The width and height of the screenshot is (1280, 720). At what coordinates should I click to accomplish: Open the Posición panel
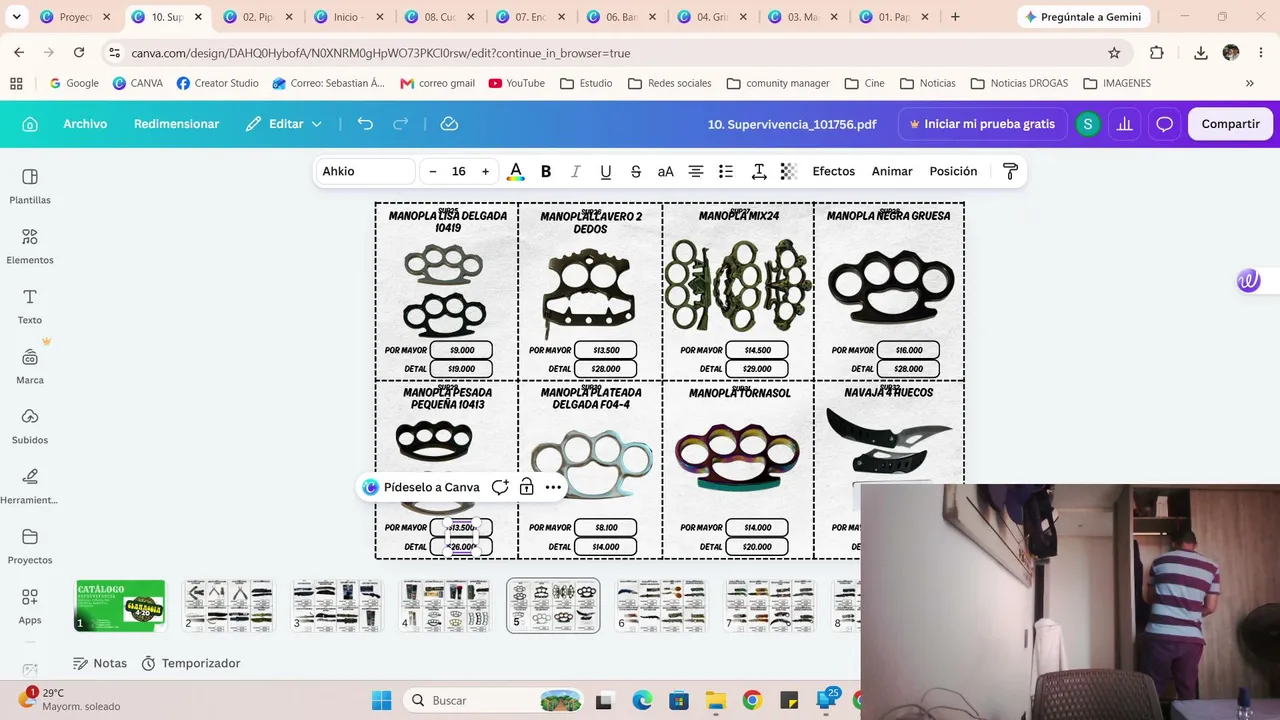click(953, 172)
